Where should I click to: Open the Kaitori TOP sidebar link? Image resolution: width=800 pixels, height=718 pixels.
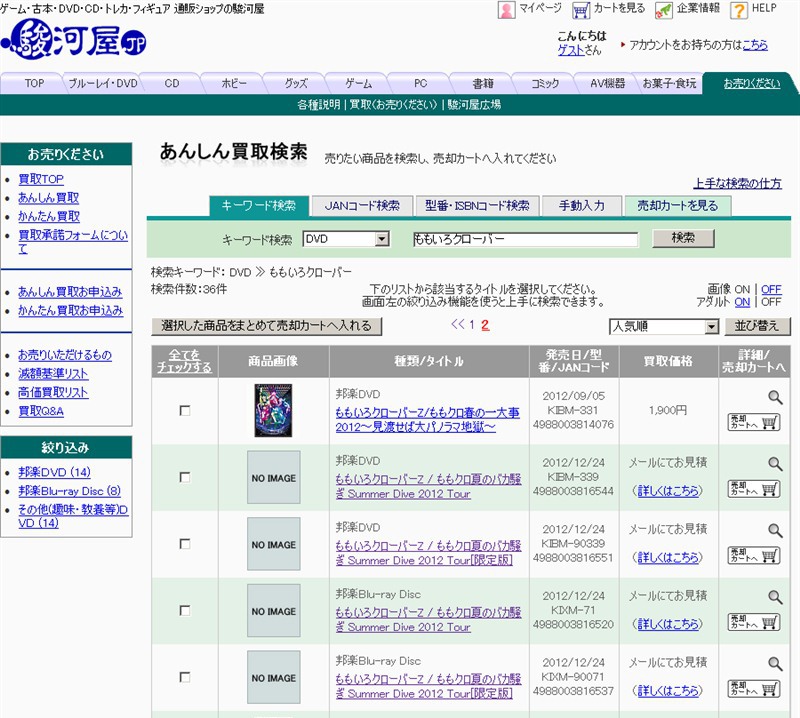(41, 179)
